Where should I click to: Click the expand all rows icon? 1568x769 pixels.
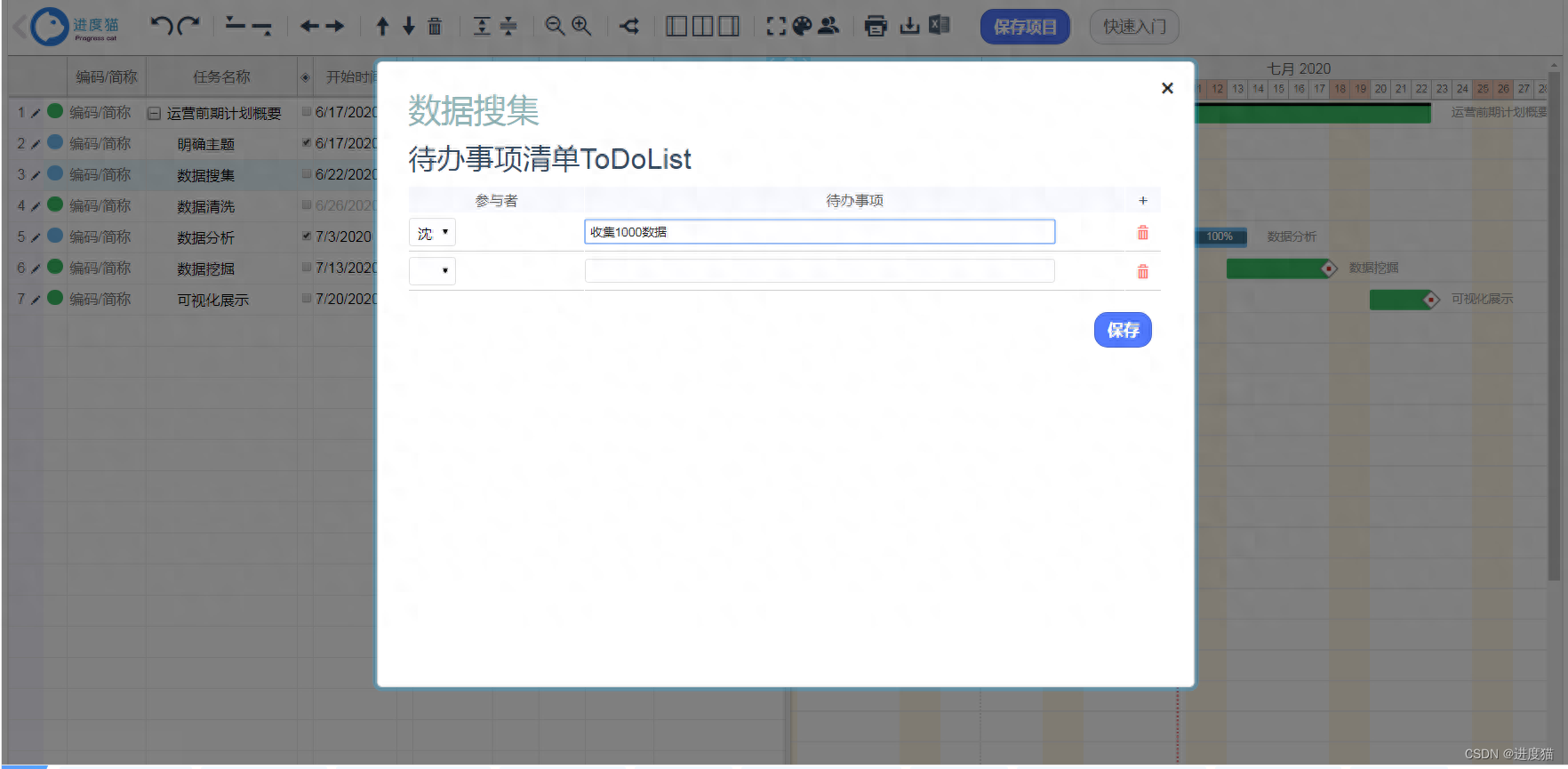click(482, 26)
